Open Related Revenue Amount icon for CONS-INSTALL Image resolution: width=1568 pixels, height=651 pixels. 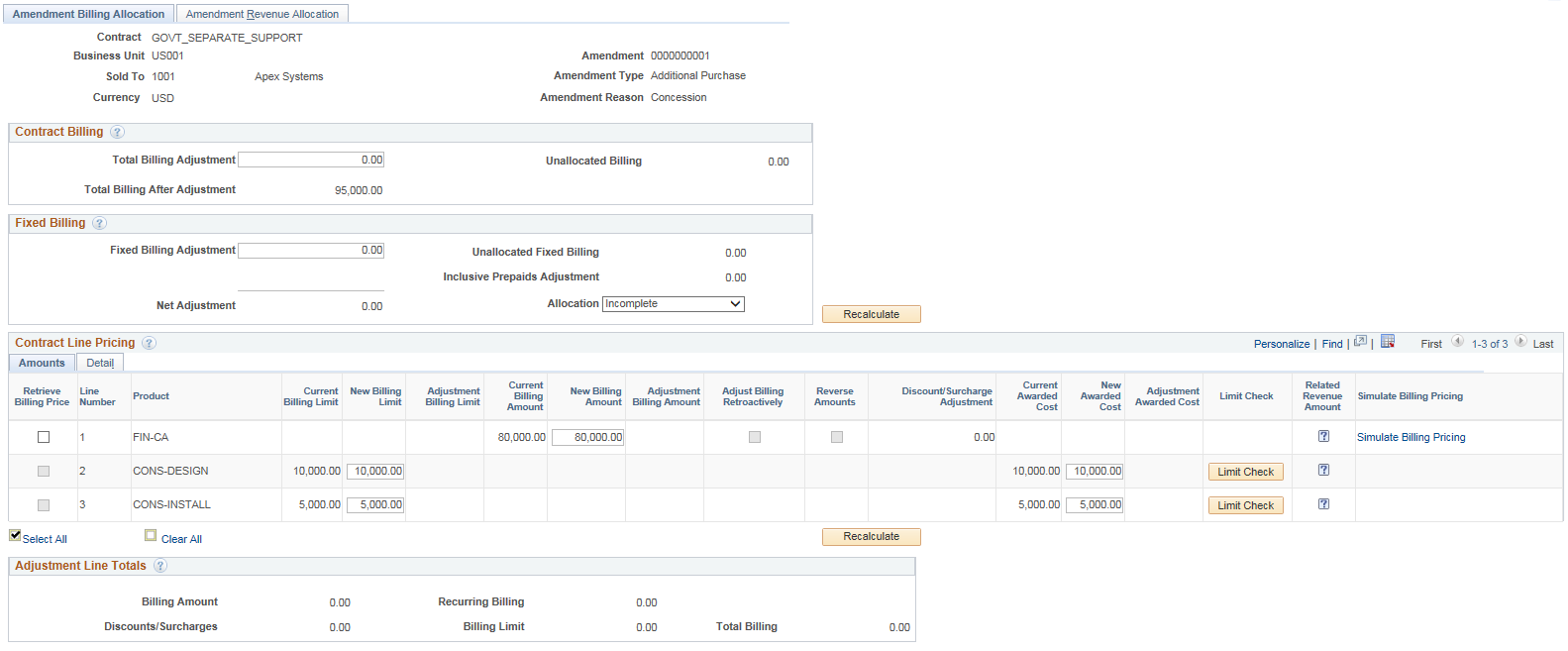click(x=1323, y=503)
